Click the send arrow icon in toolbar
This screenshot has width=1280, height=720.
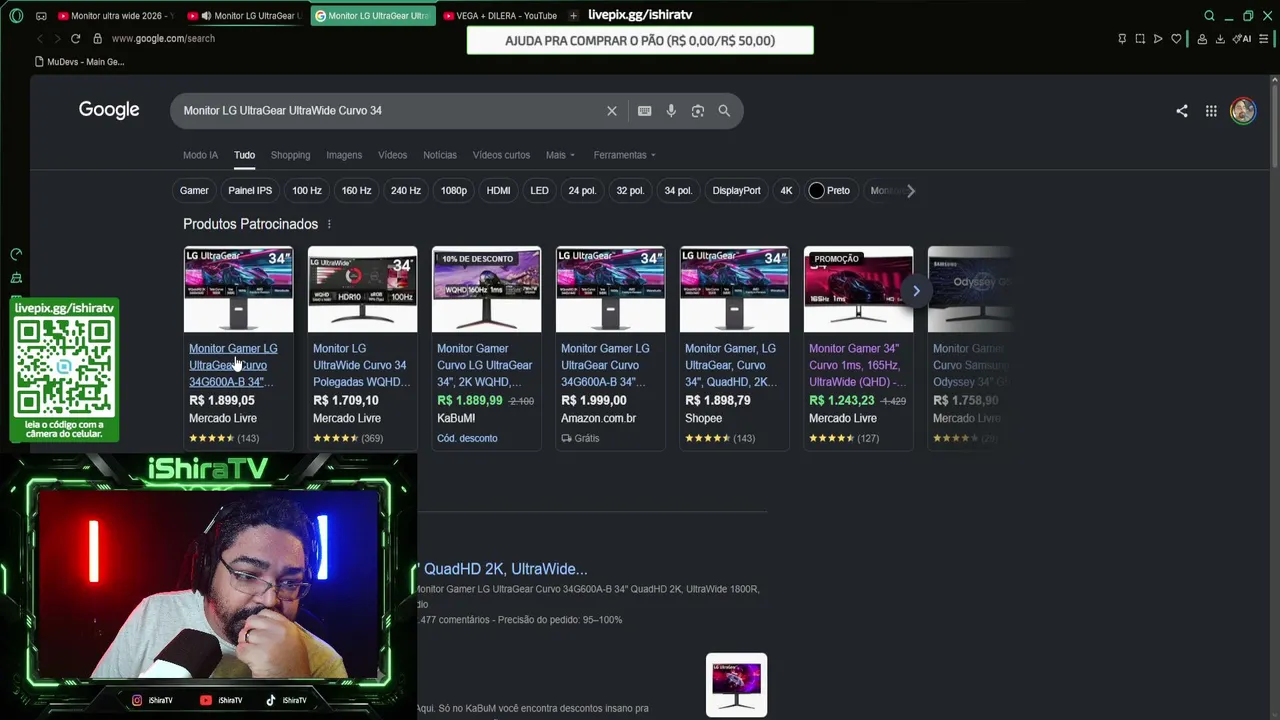pyautogui.click(x=1158, y=39)
